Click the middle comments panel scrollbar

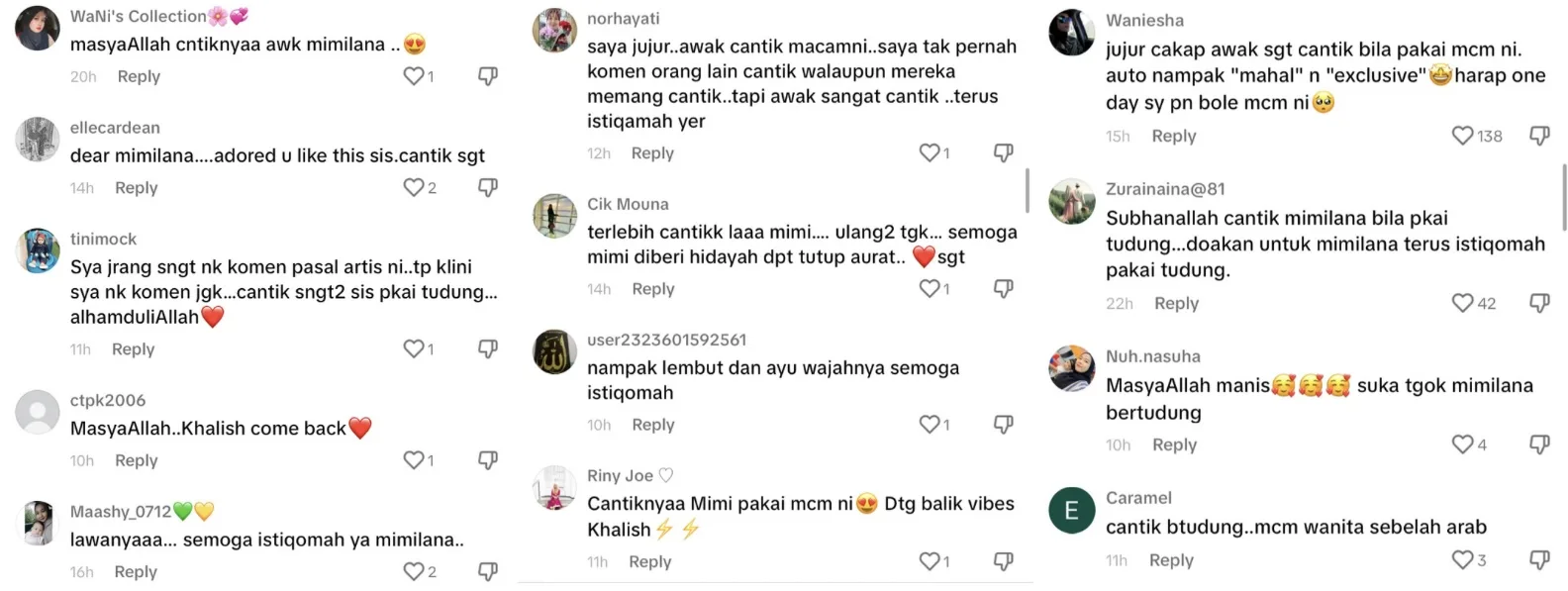(1028, 190)
